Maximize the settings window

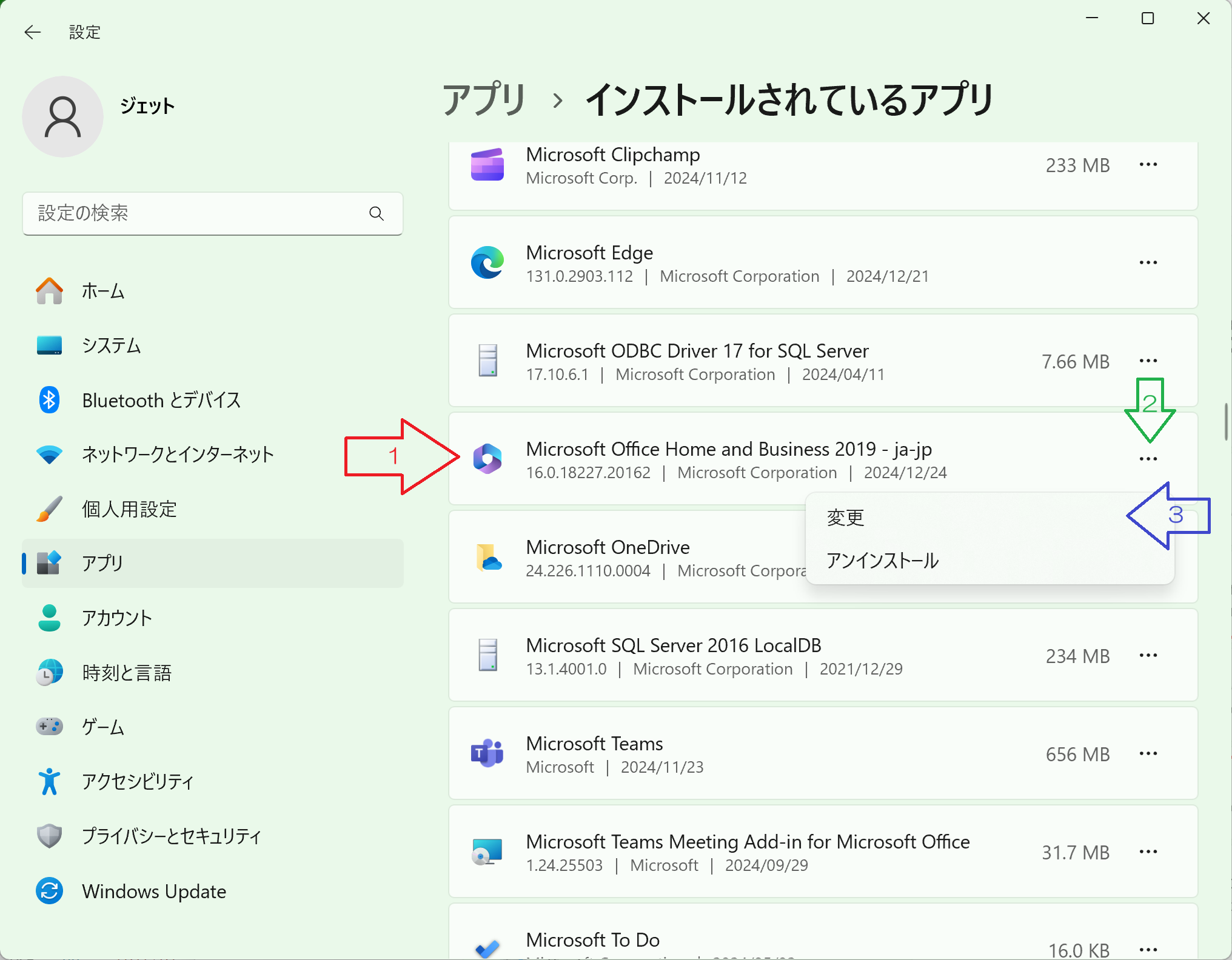pyautogui.click(x=1148, y=18)
